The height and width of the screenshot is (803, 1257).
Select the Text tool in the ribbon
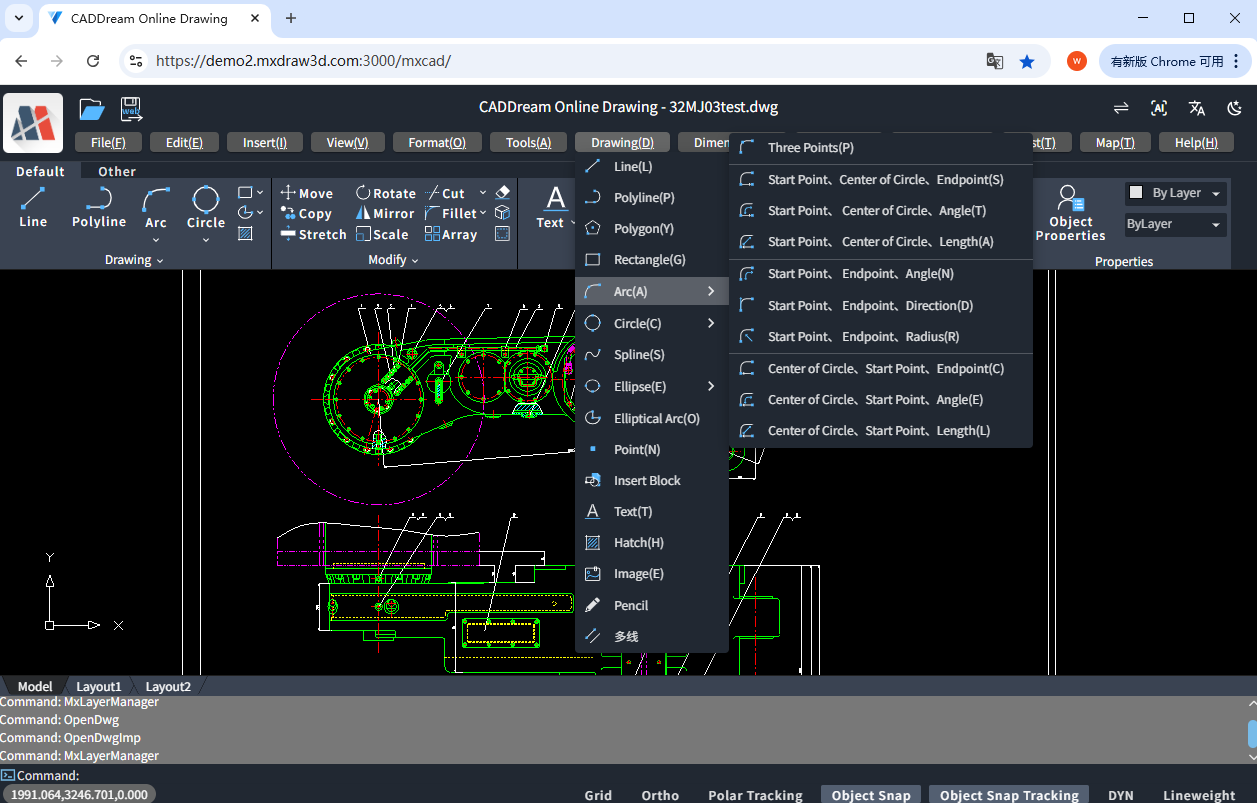555,206
